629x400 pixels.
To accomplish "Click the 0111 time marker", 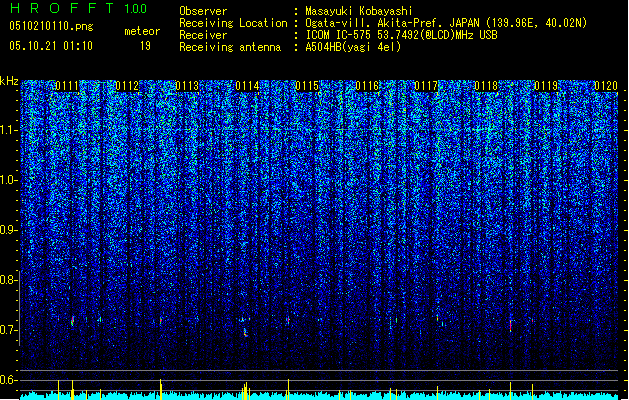I will [x=67, y=86].
